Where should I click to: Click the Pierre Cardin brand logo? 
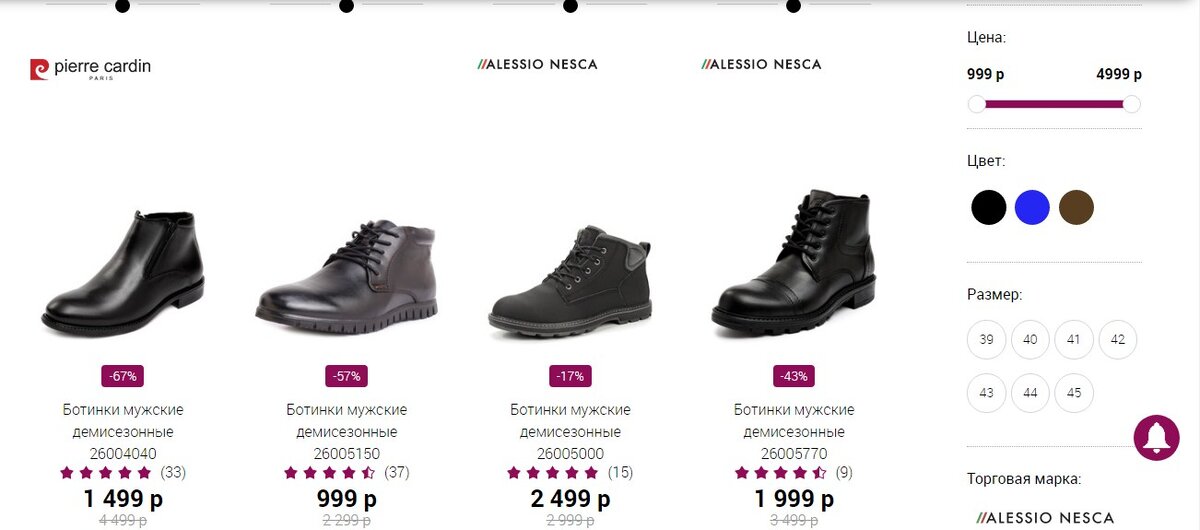(90, 69)
